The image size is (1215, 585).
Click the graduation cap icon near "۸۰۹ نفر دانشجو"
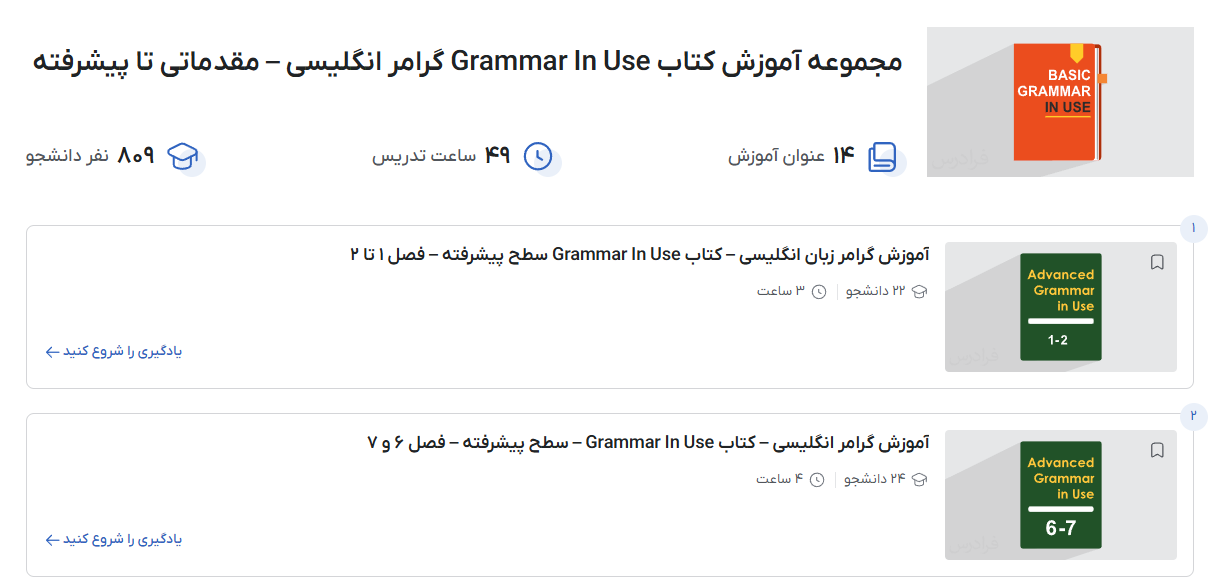click(x=180, y=157)
